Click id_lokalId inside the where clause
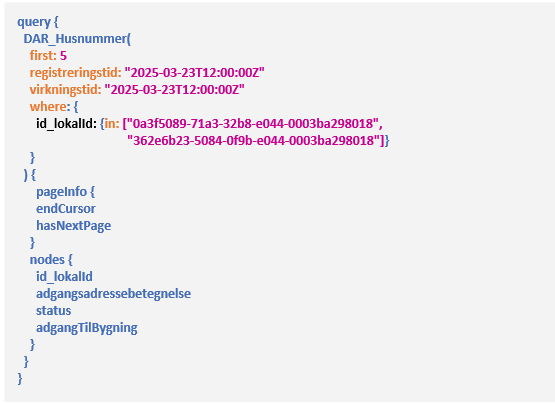 coord(64,124)
